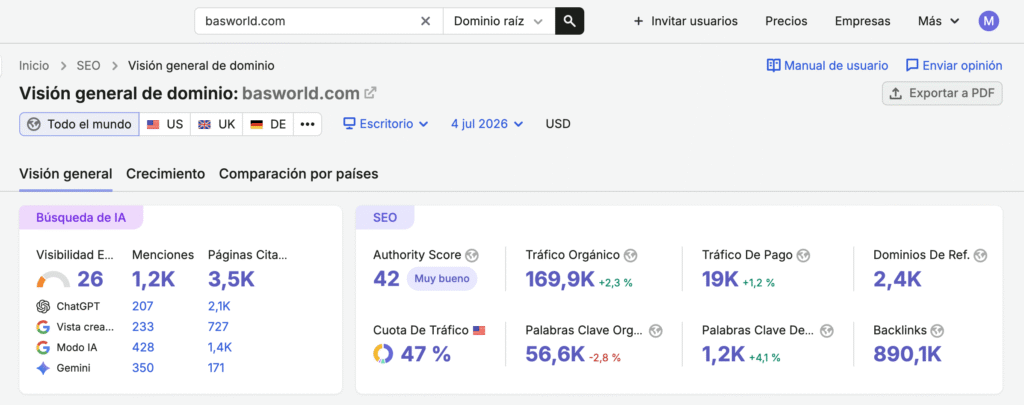Click visibility score 26
Image resolution: width=1024 pixels, height=405 pixels.
(x=90, y=279)
